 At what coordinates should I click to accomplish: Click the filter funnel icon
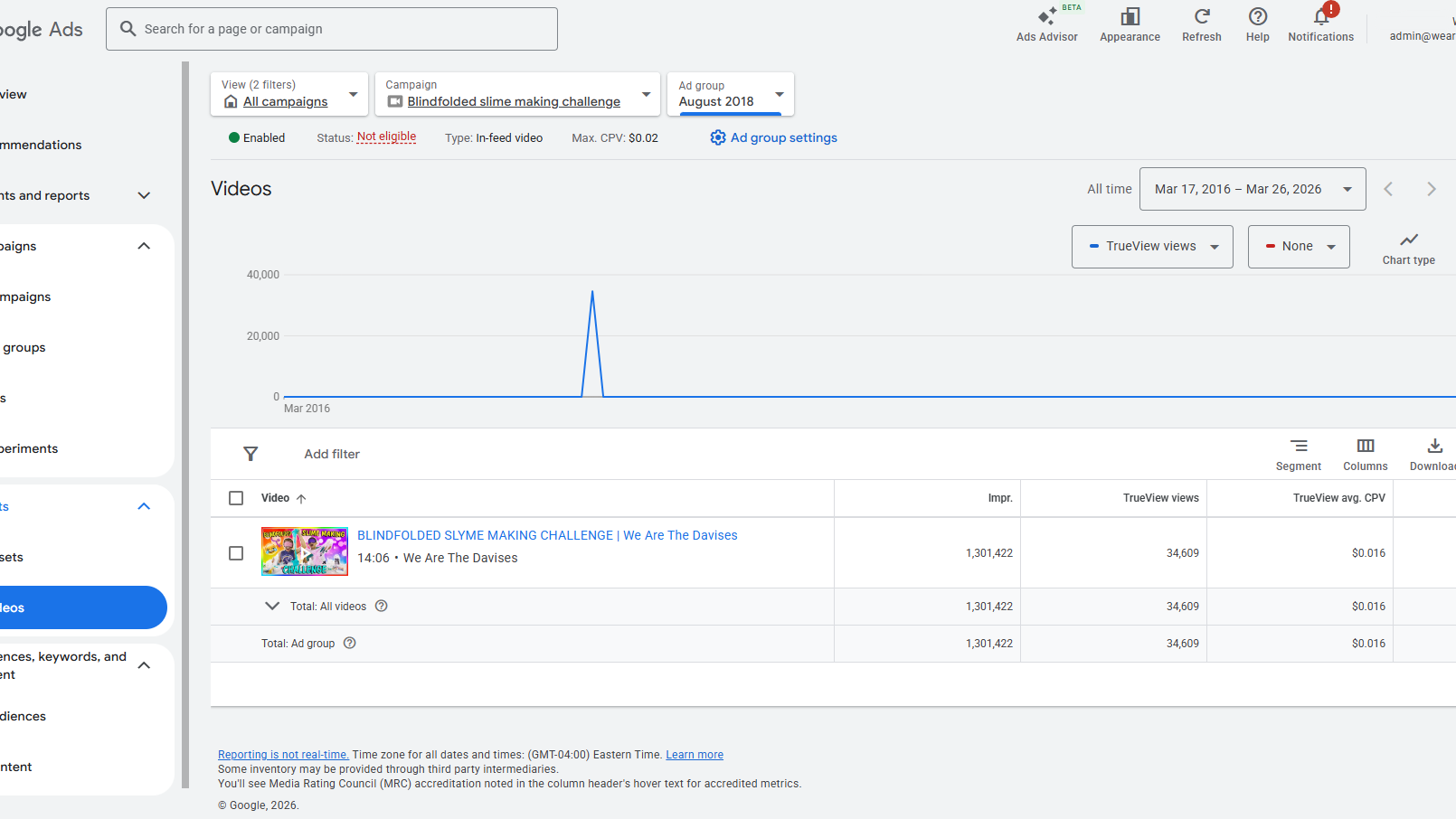pos(251,454)
